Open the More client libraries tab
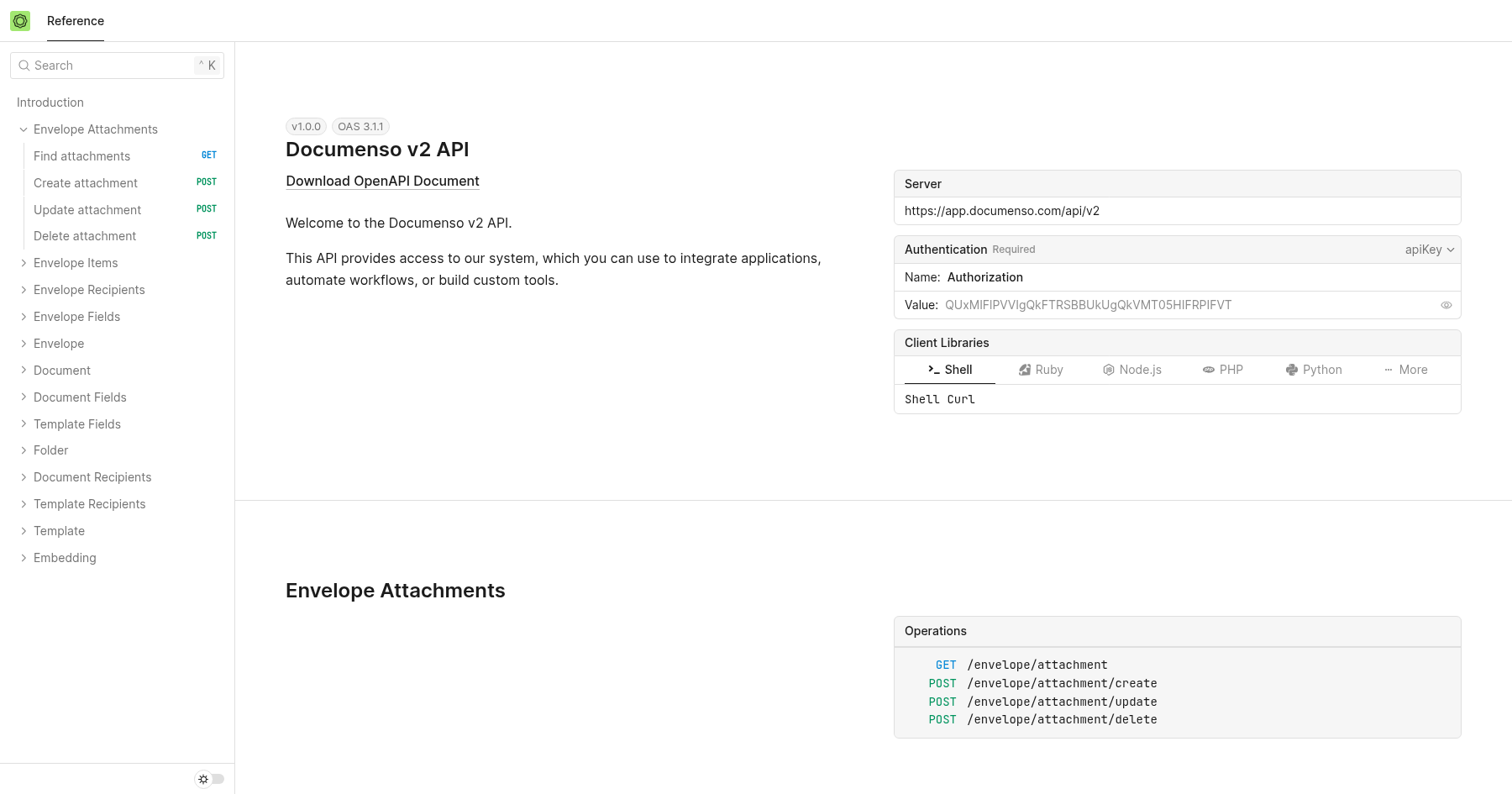Image resolution: width=1512 pixels, height=794 pixels. [1405, 370]
